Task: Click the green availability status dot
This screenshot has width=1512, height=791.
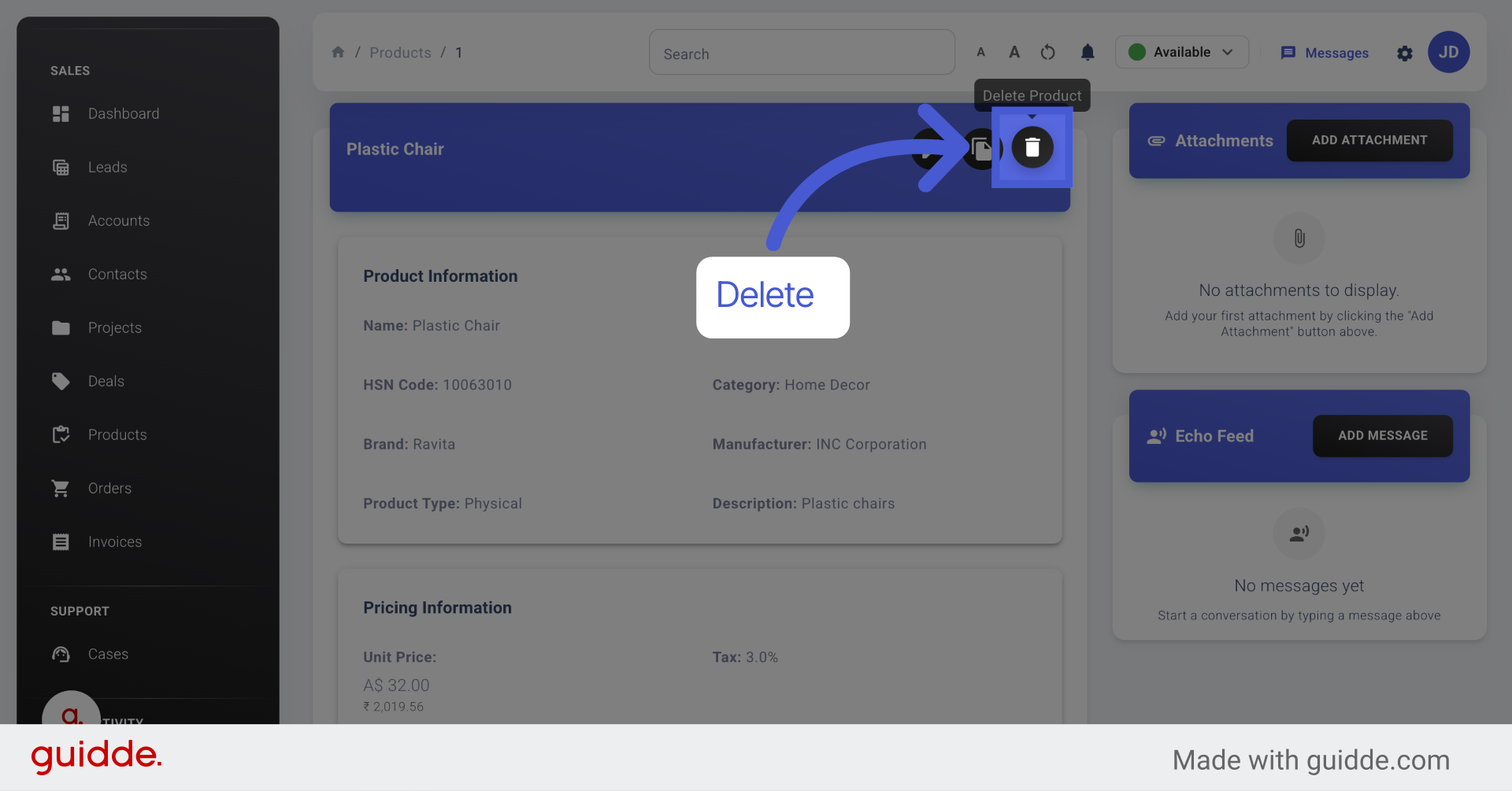Action: pyautogui.click(x=1136, y=51)
